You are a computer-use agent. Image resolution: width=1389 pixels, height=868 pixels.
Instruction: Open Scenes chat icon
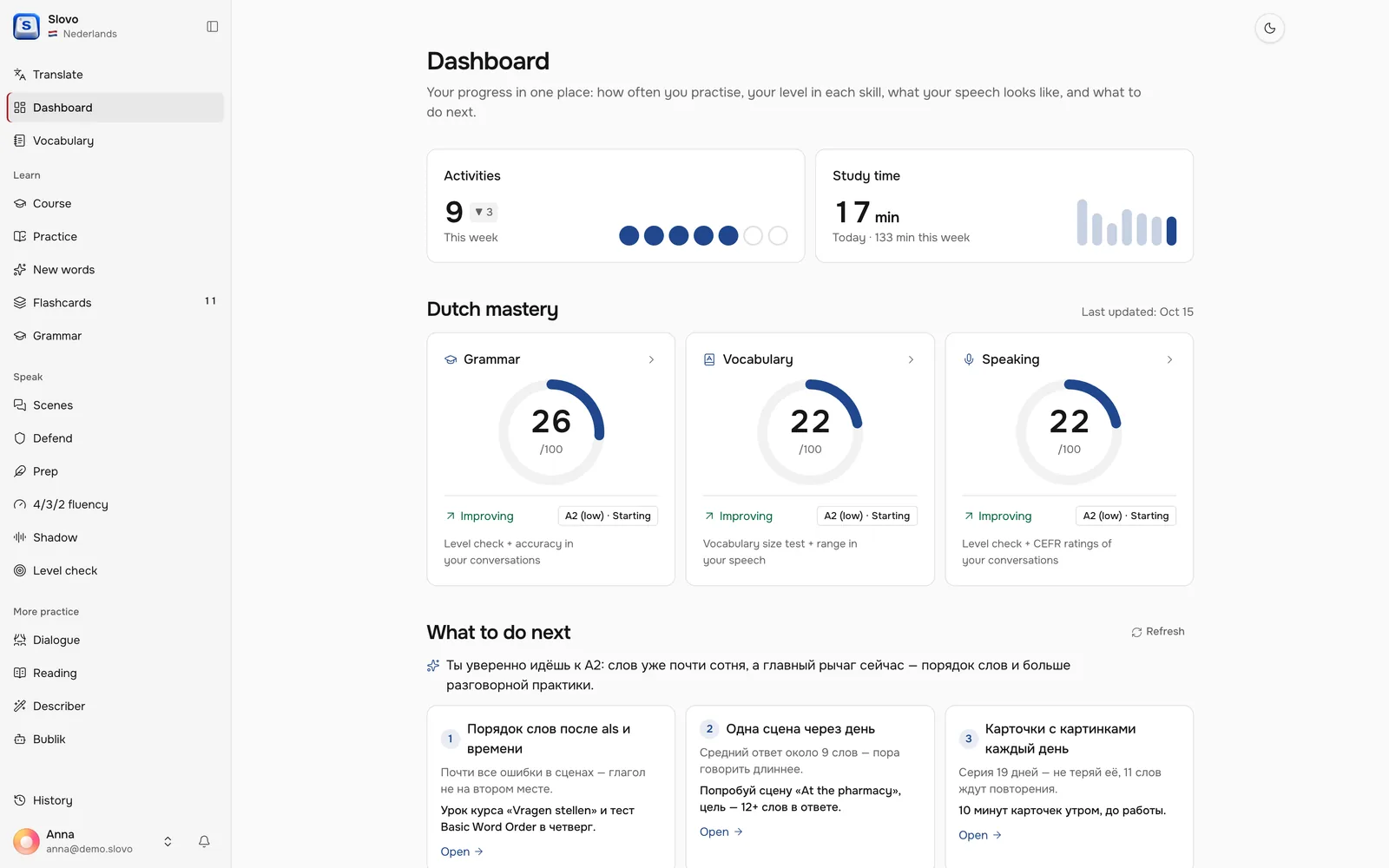coord(20,404)
